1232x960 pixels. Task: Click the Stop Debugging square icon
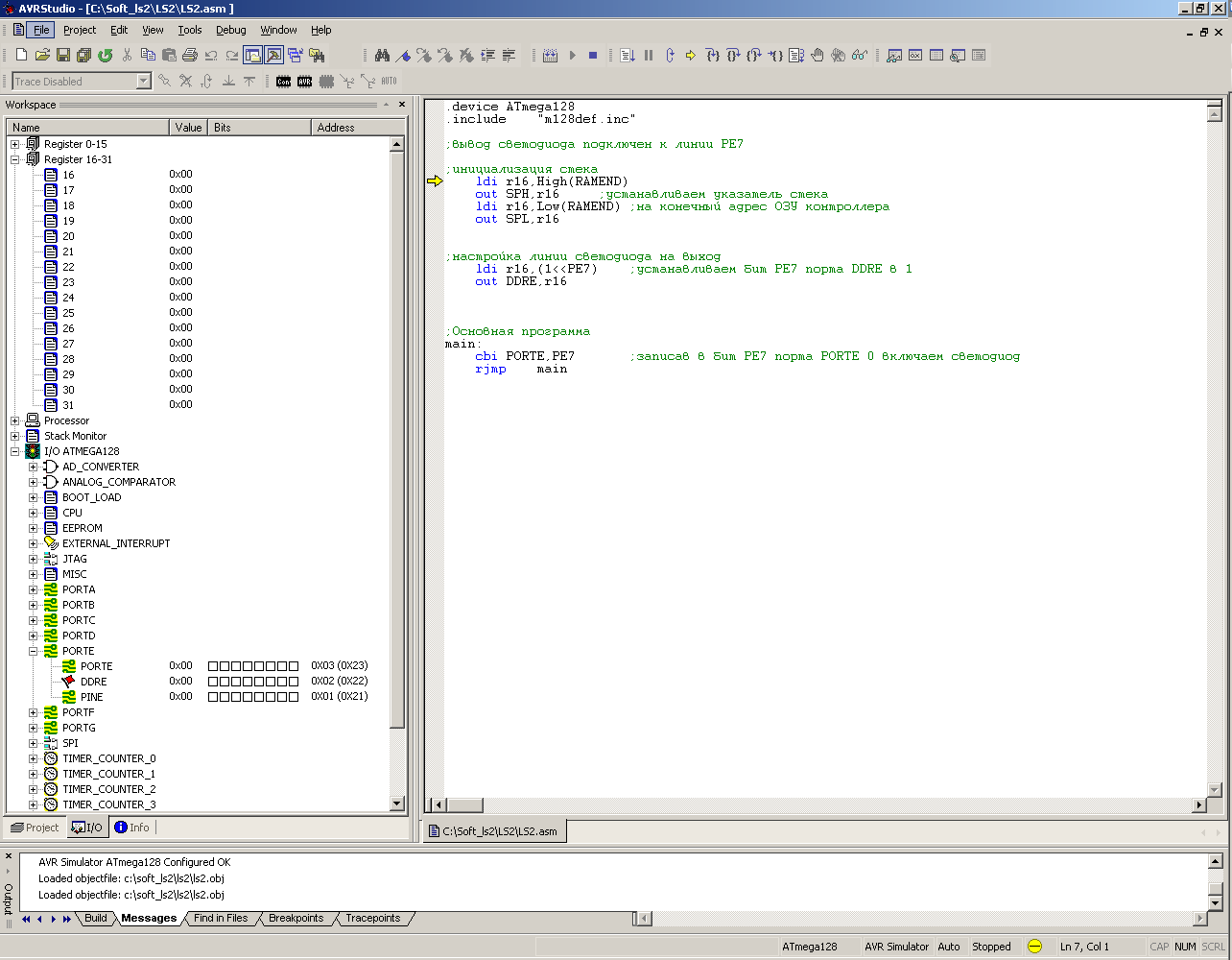(593, 55)
